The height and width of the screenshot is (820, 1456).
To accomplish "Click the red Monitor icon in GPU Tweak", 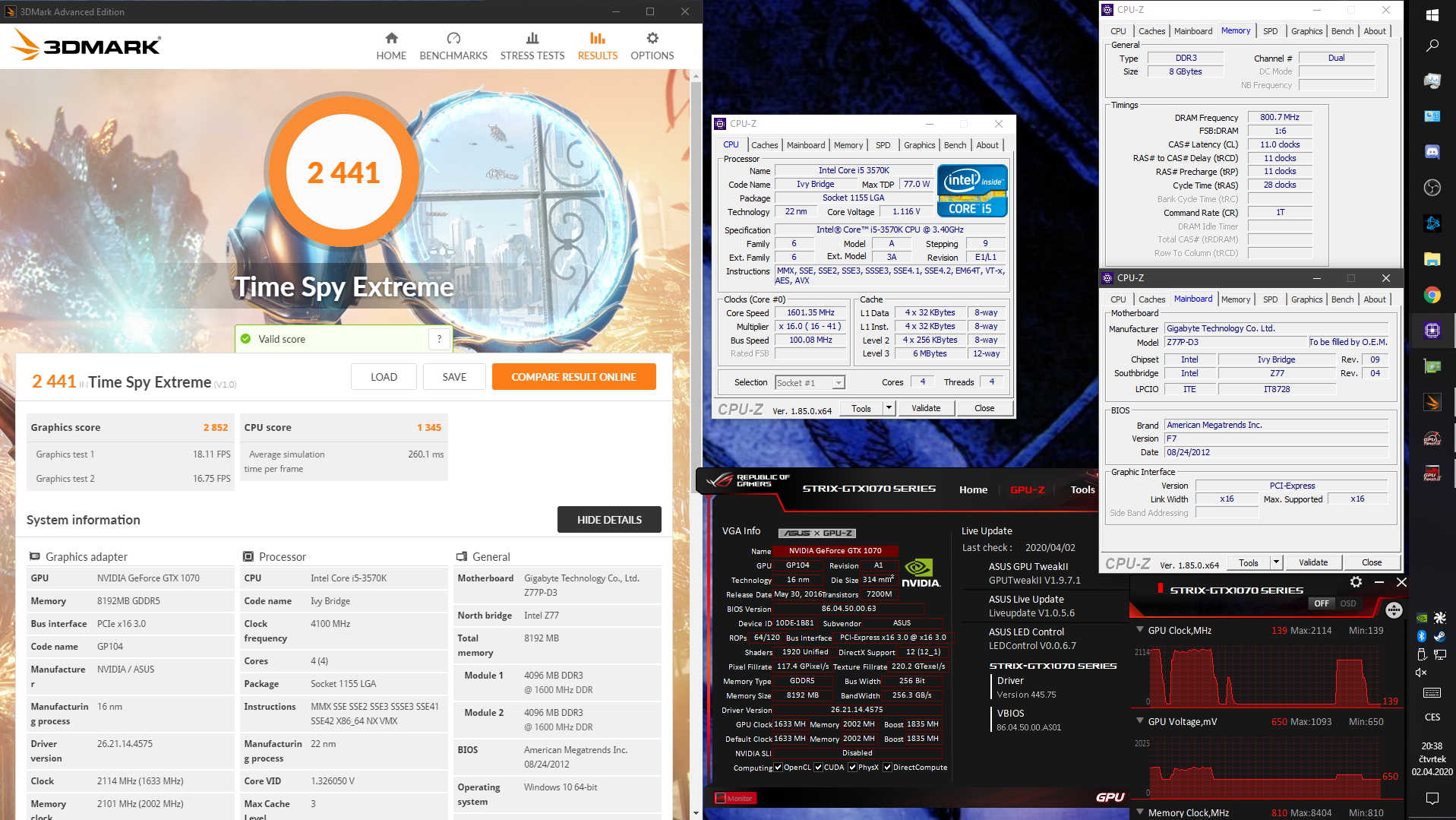I will coord(734,798).
